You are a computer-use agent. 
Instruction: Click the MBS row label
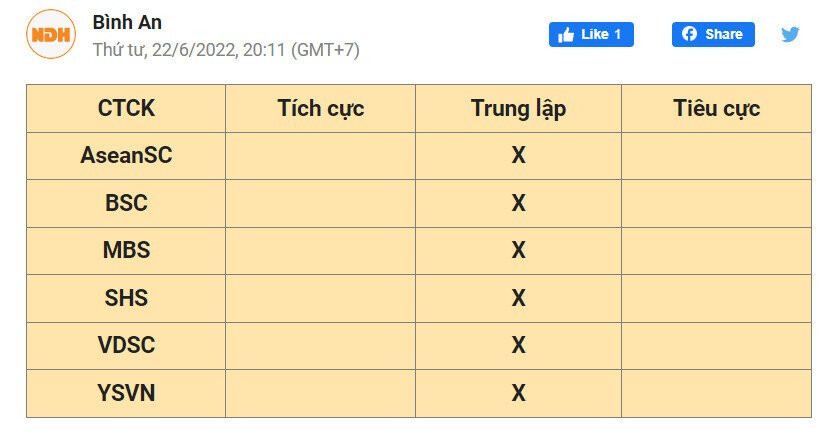(x=126, y=250)
